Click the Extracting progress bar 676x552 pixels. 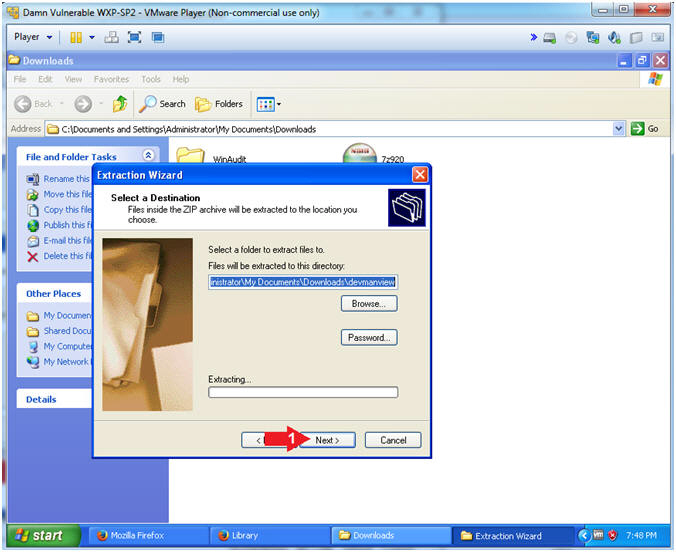coord(303,392)
